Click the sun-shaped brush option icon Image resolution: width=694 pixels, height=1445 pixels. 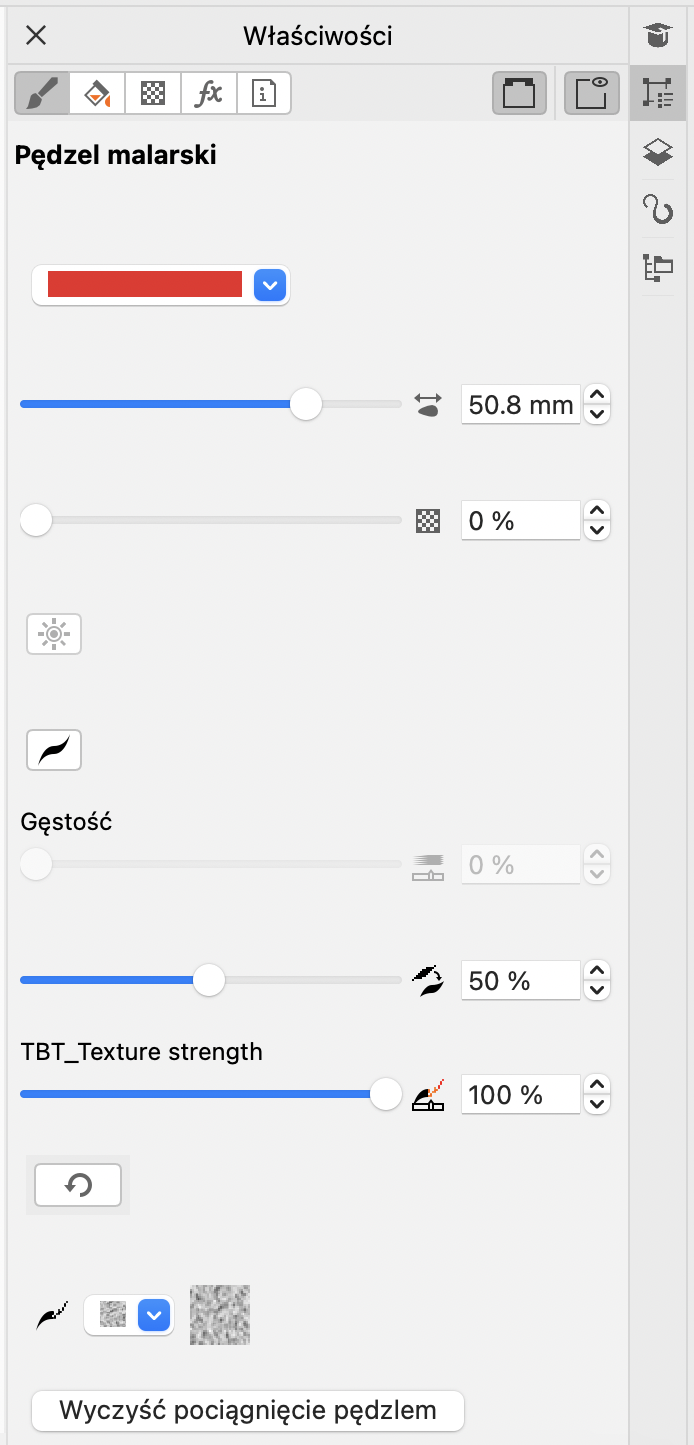pyautogui.click(x=54, y=635)
